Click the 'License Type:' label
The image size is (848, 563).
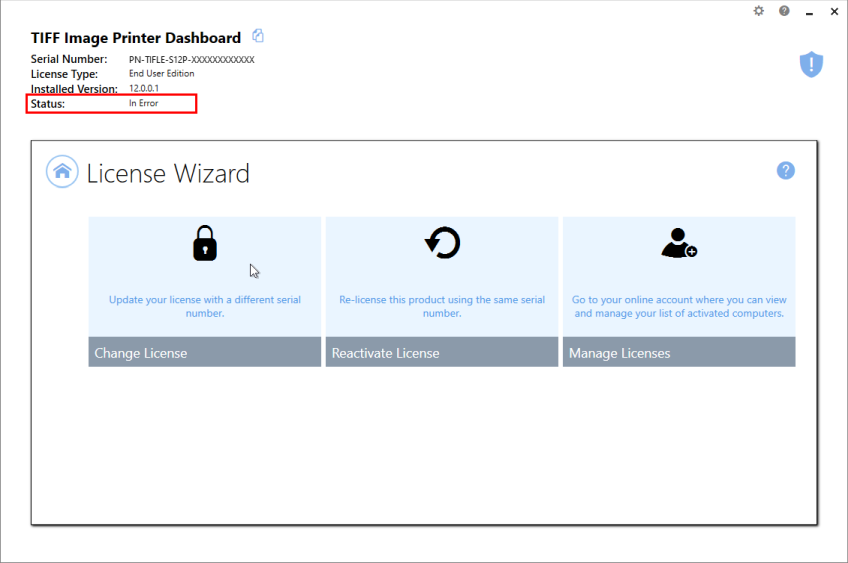click(64, 74)
